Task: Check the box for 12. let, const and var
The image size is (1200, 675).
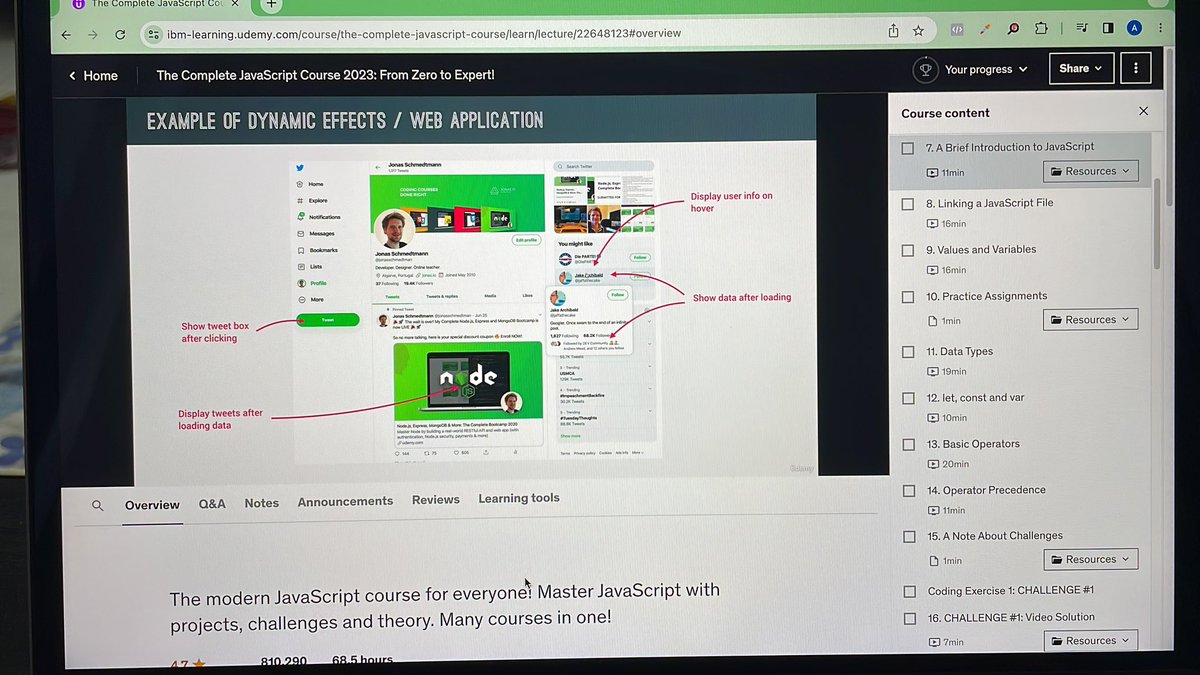Action: tap(908, 398)
